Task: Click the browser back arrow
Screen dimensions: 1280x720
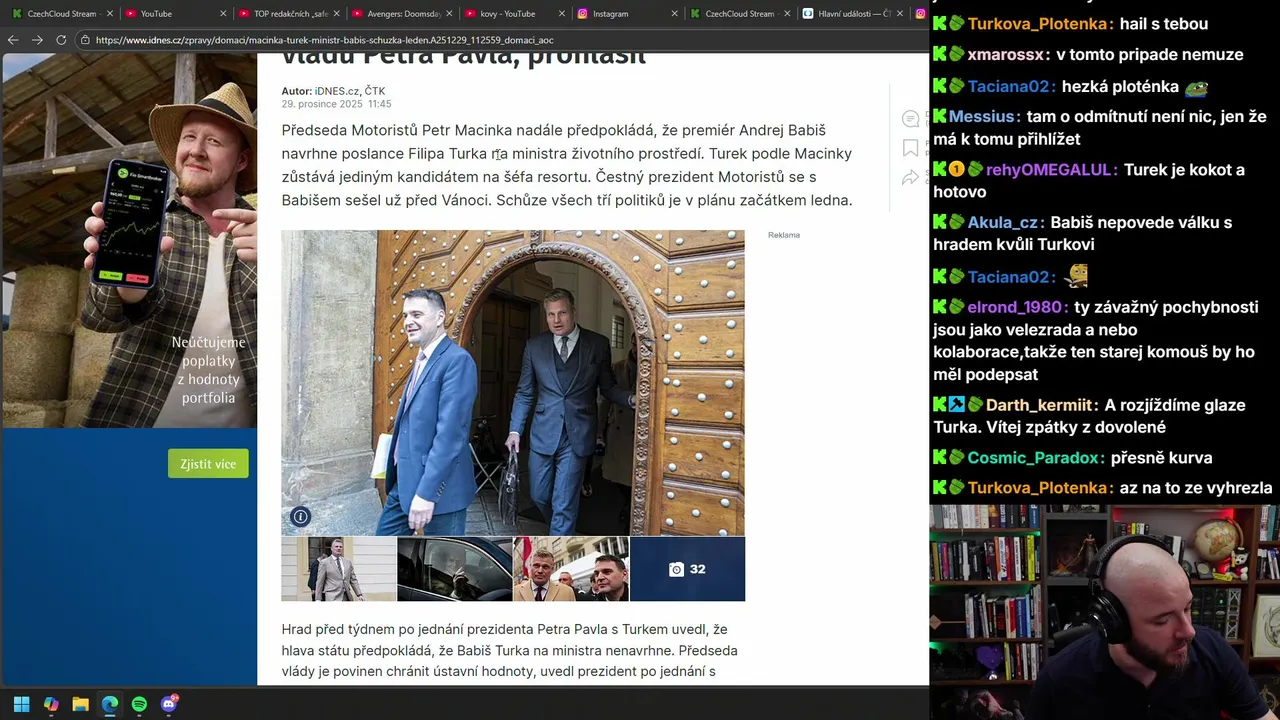Action: (13, 40)
